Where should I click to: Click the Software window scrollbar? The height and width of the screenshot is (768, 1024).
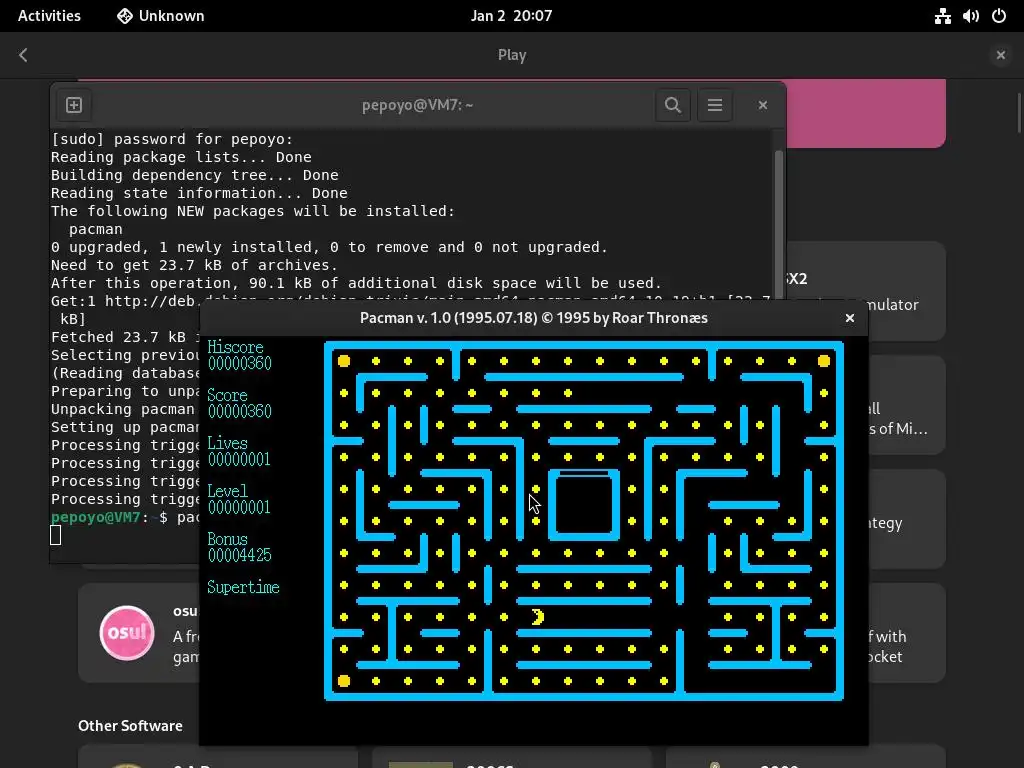(1019, 112)
